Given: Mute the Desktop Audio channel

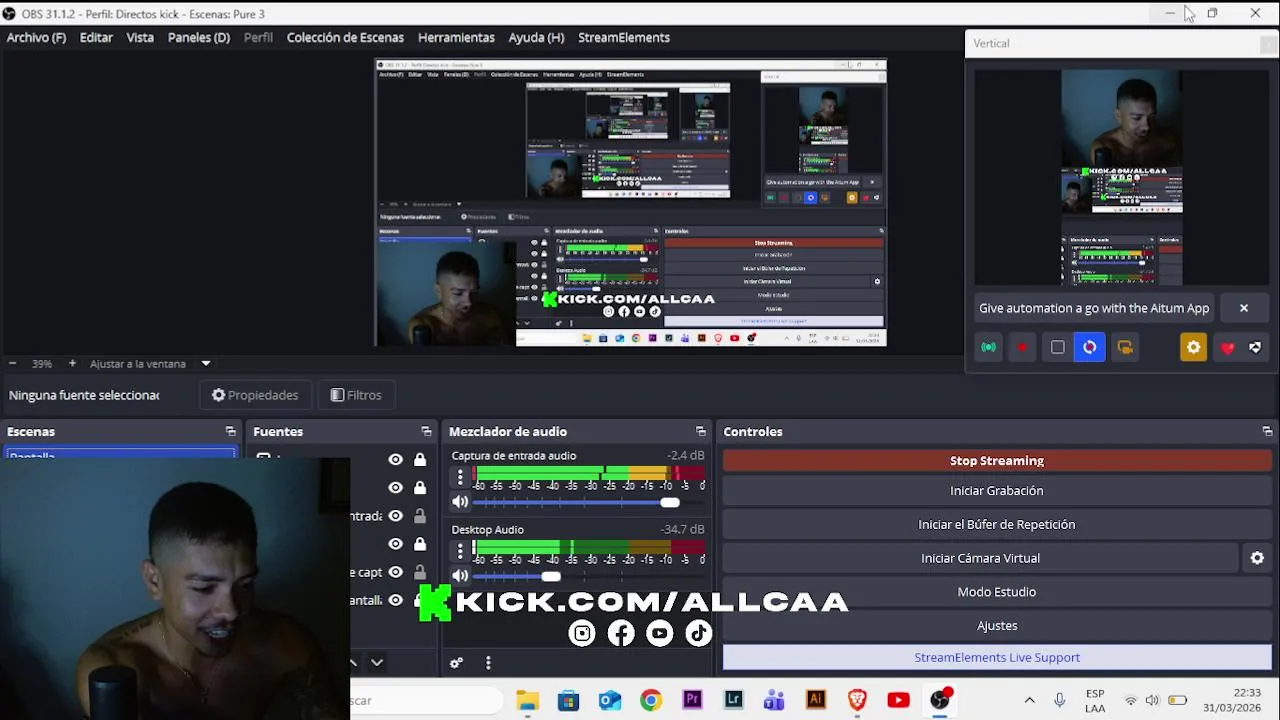Looking at the screenshot, I should pyautogui.click(x=460, y=576).
